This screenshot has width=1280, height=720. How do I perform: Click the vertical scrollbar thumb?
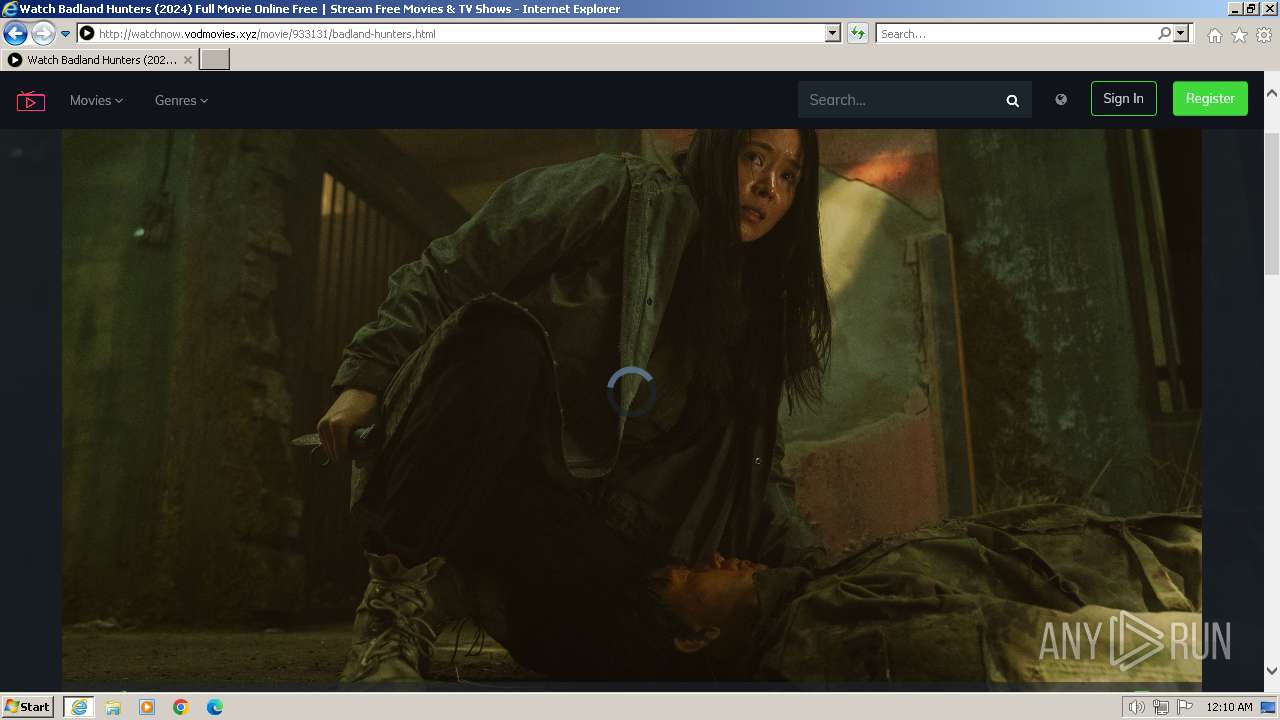(1272, 202)
